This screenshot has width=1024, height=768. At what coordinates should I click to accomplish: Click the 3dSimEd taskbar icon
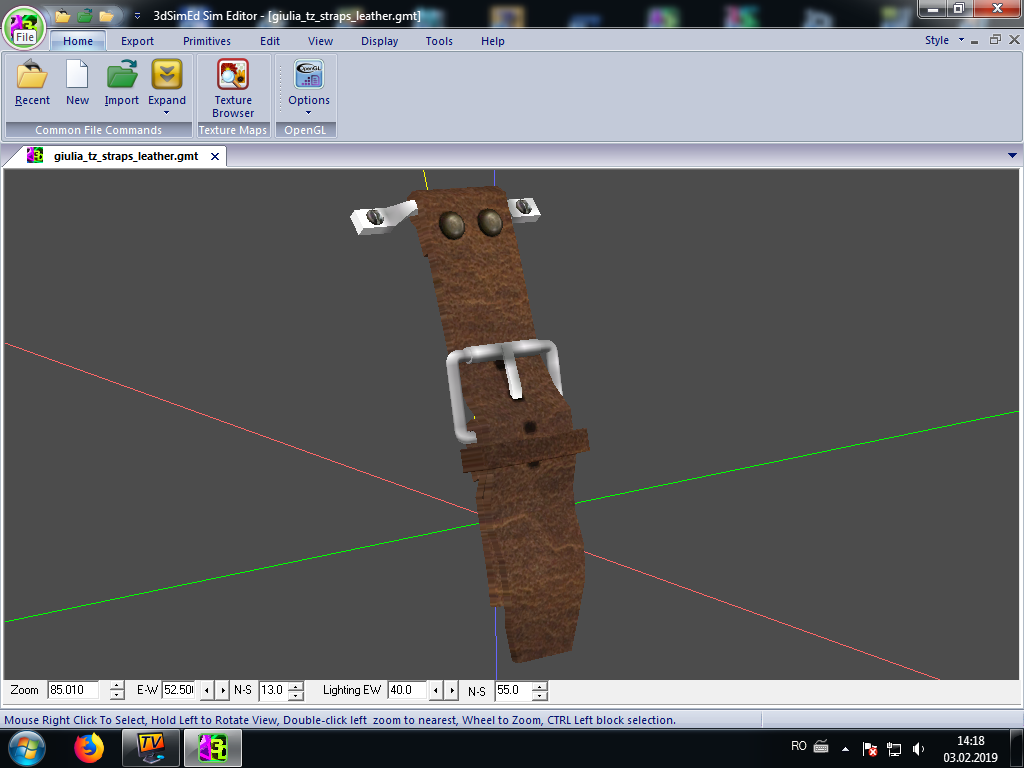213,748
